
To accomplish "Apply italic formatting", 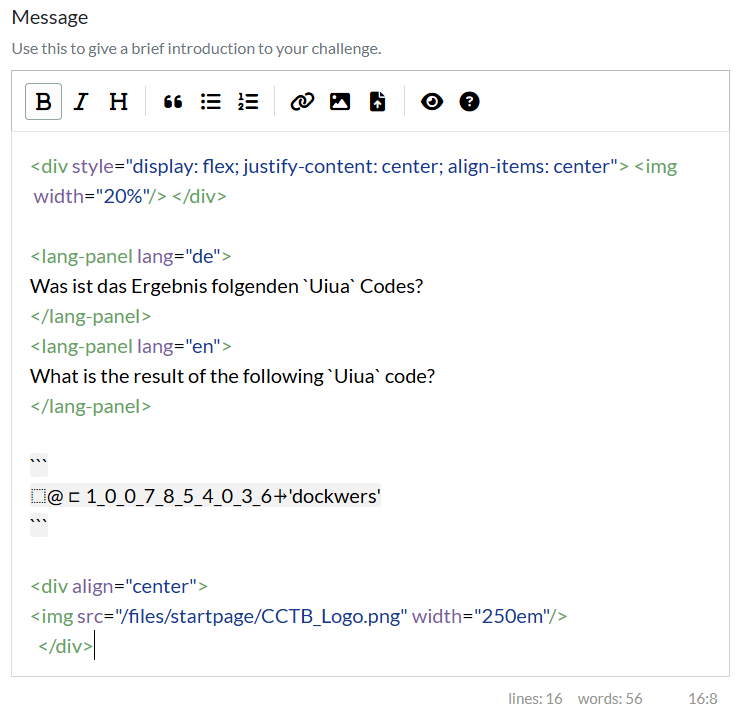I will 81,101.
